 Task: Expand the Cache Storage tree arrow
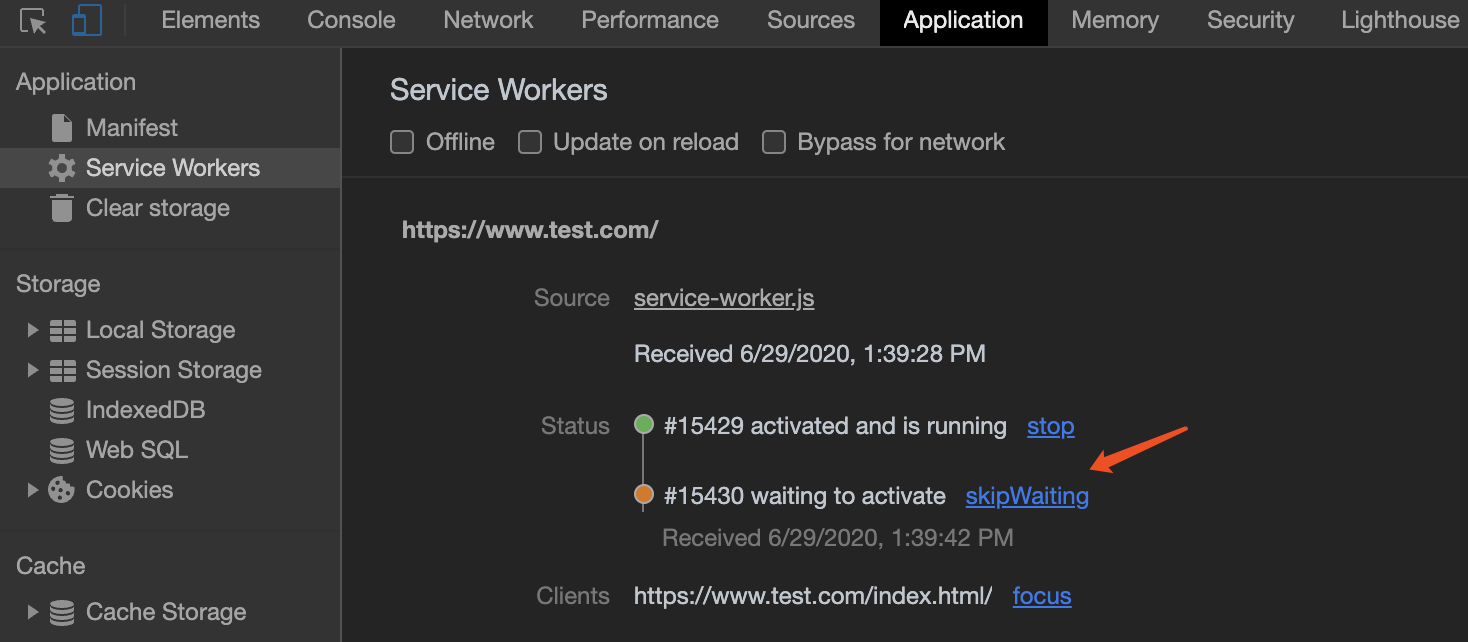[33, 612]
